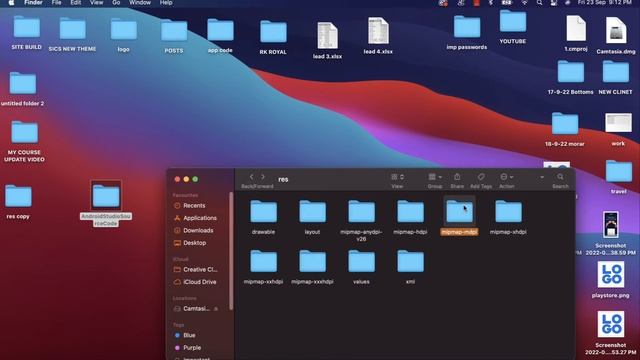Select untitled folder 2 on desktop
This screenshot has width=640, height=360.
pyautogui.click(x=23, y=83)
